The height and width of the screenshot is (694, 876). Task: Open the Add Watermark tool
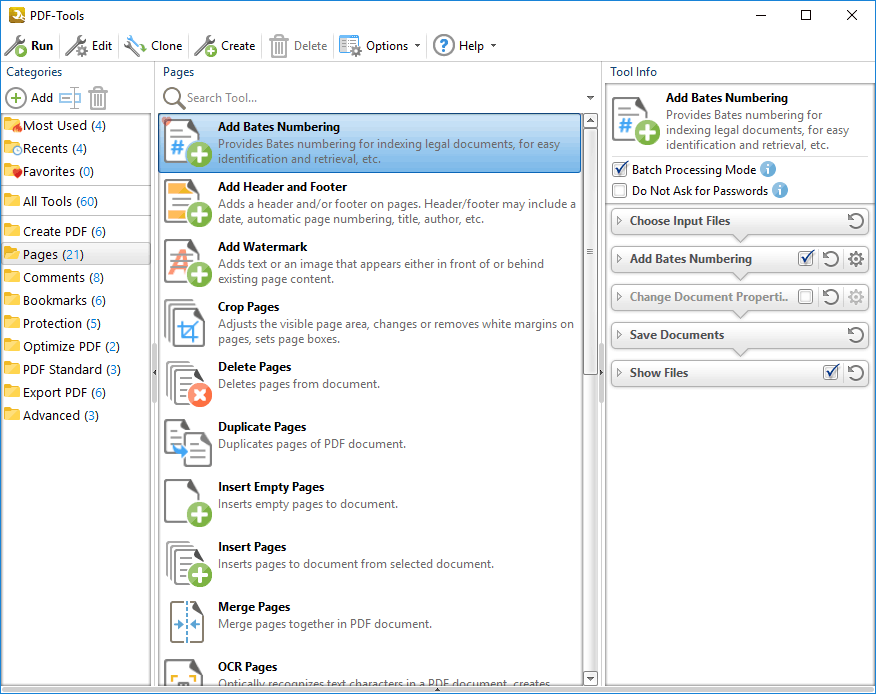click(x=185, y=260)
